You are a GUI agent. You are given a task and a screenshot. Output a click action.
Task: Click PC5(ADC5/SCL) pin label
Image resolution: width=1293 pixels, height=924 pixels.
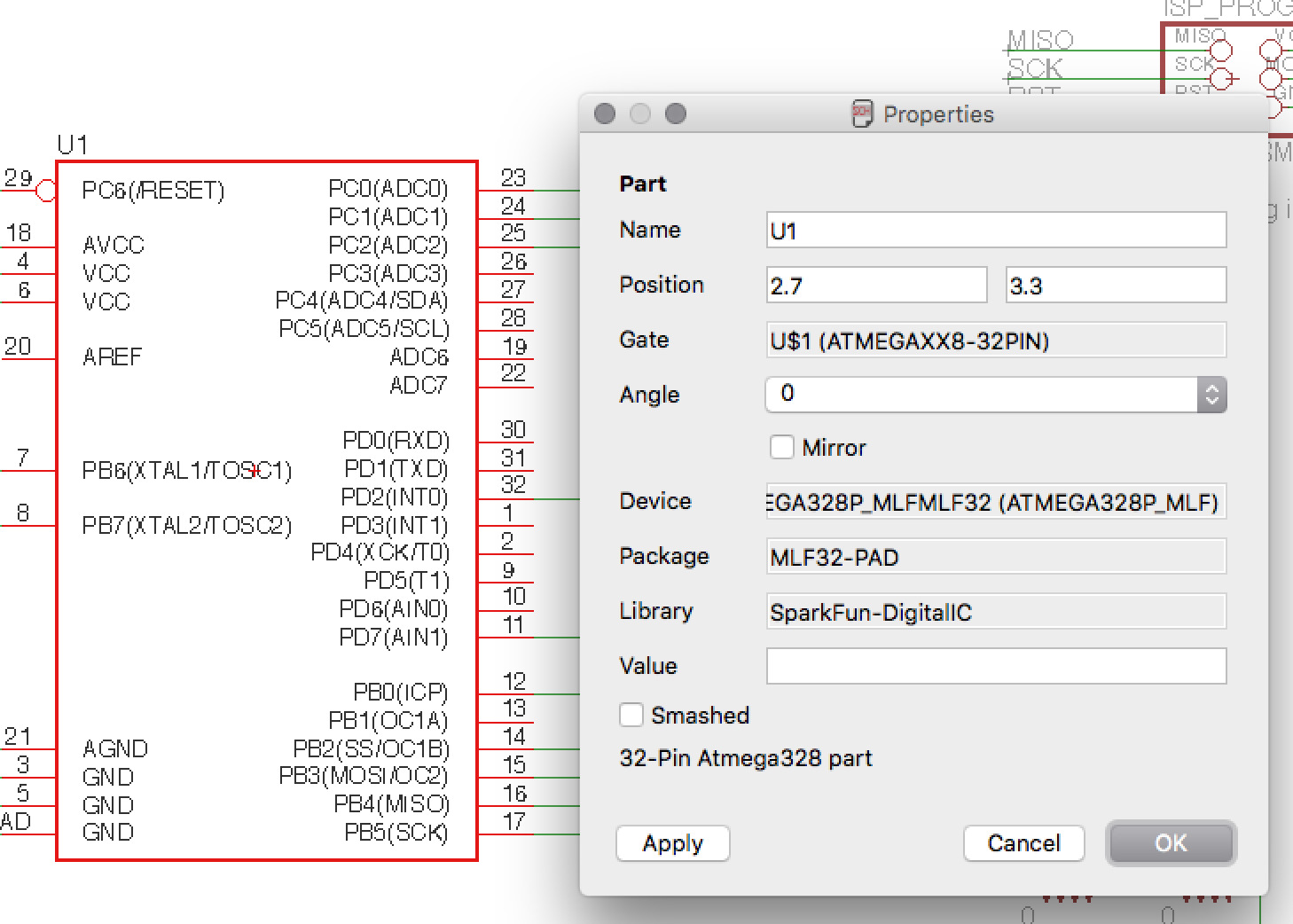(364, 329)
